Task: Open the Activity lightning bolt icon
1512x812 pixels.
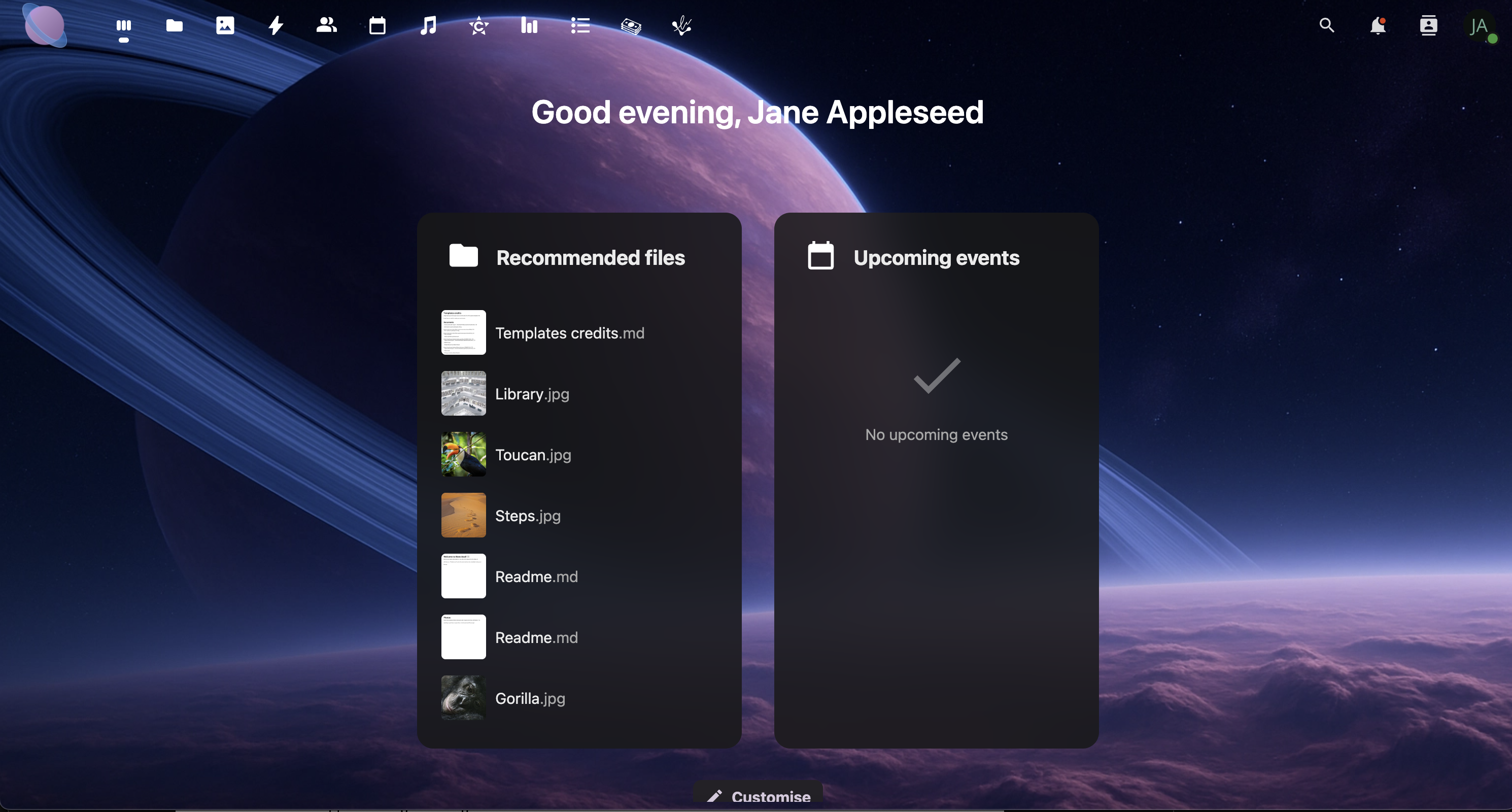Action: click(276, 25)
